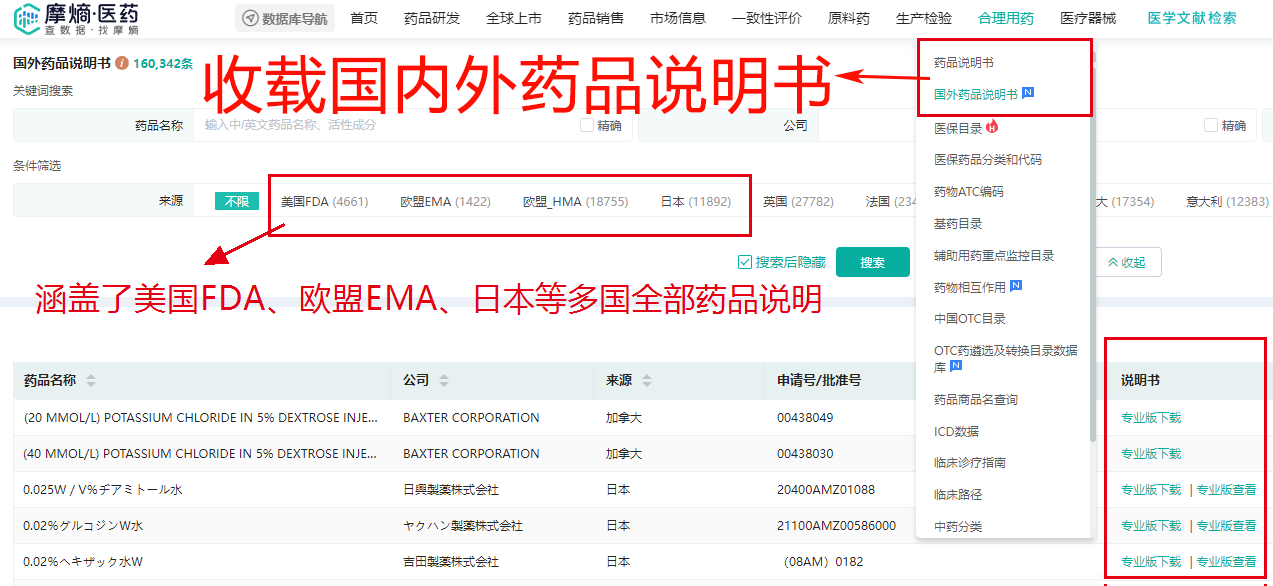The width and height of the screenshot is (1273, 586).
Task: Click the N badge beside 药物相互作用
Action: (x=1016, y=286)
